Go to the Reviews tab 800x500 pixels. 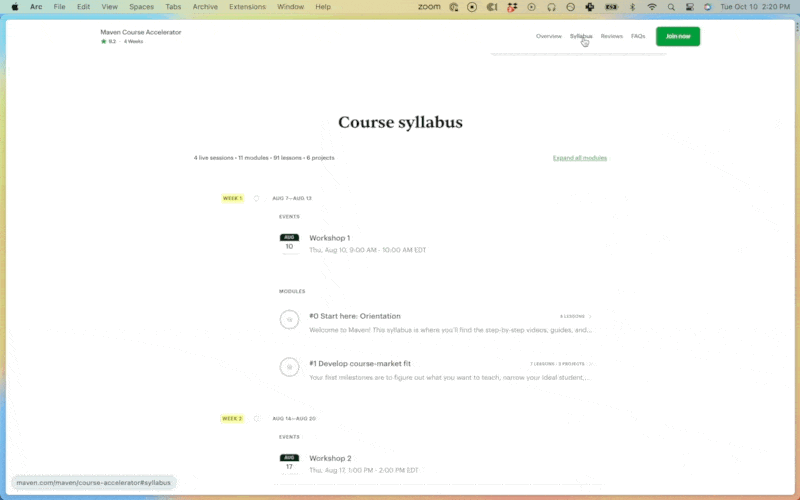[x=611, y=36]
